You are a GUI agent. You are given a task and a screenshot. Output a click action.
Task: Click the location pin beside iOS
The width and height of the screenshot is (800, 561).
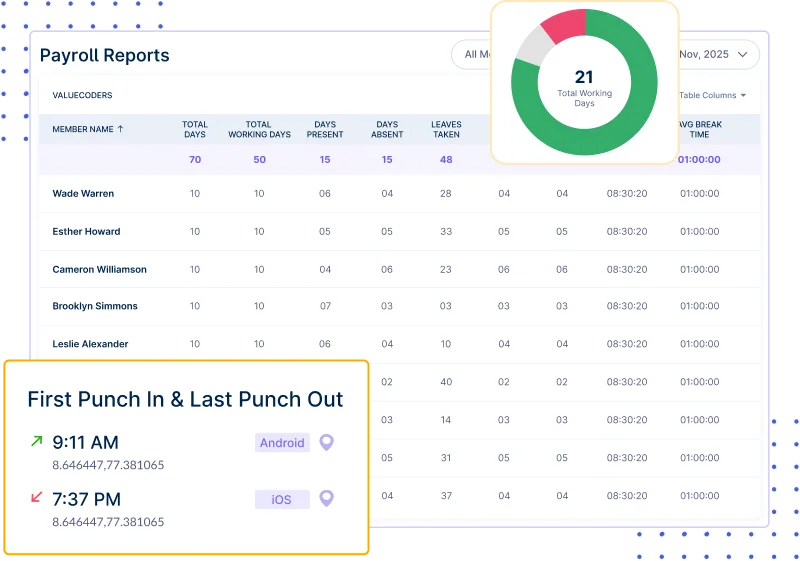point(325,498)
